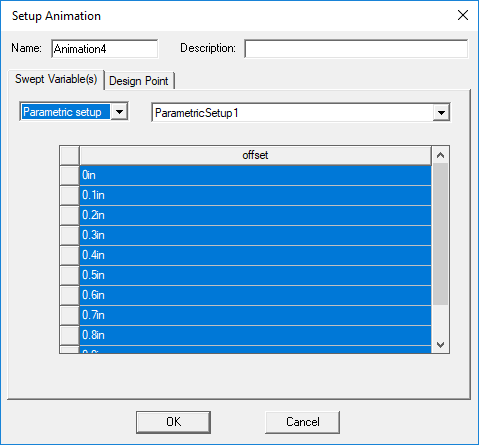Click the Cancel button
479x445 pixels.
(303, 422)
